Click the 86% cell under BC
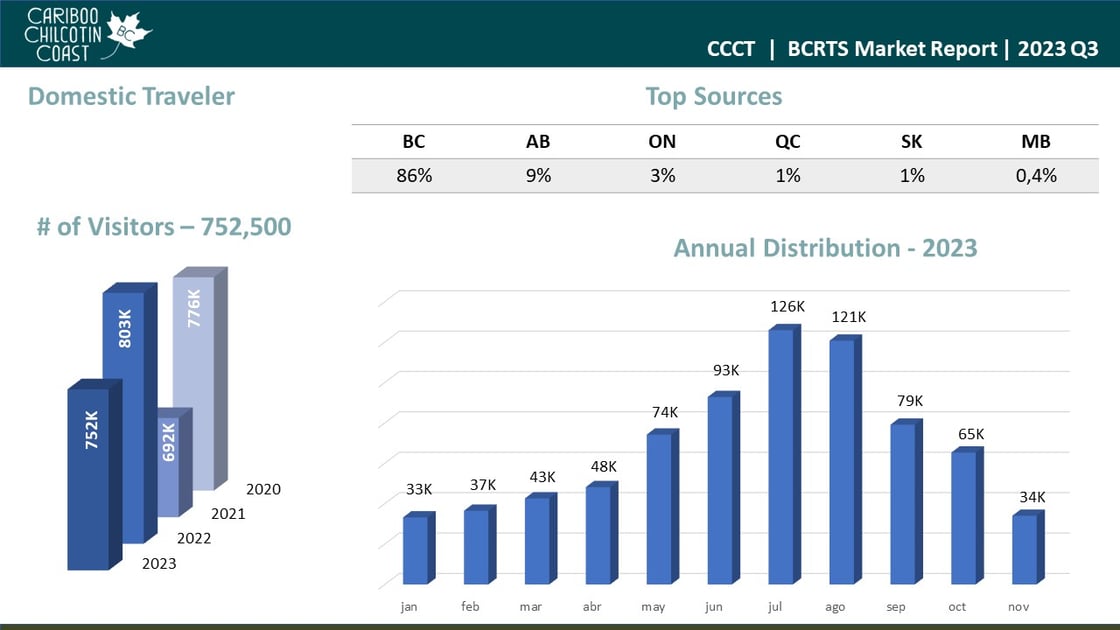Screen dimensions: 1120x630 click(x=412, y=175)
